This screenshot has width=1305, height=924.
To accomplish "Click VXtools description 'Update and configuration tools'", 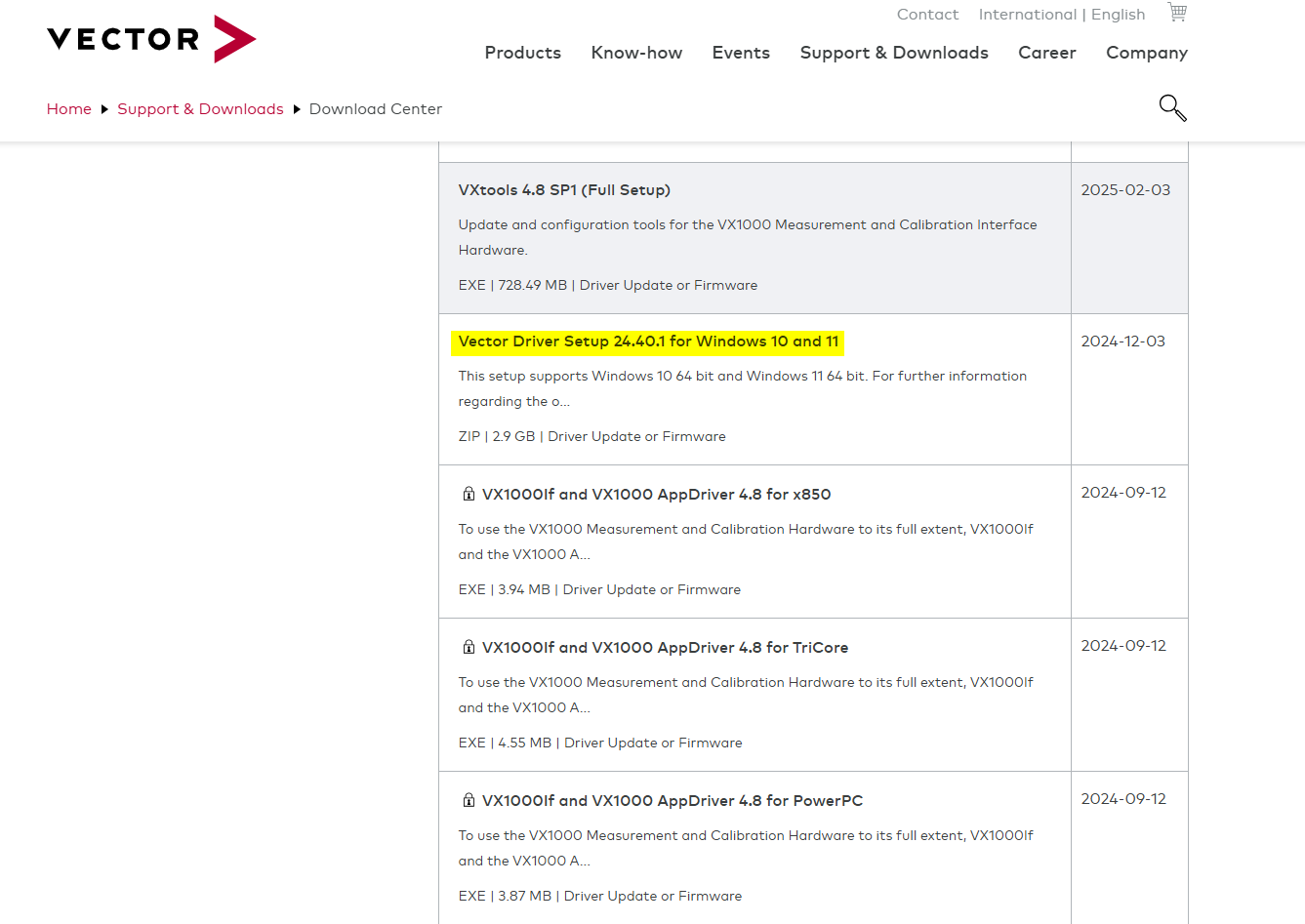I will (748, 237).
